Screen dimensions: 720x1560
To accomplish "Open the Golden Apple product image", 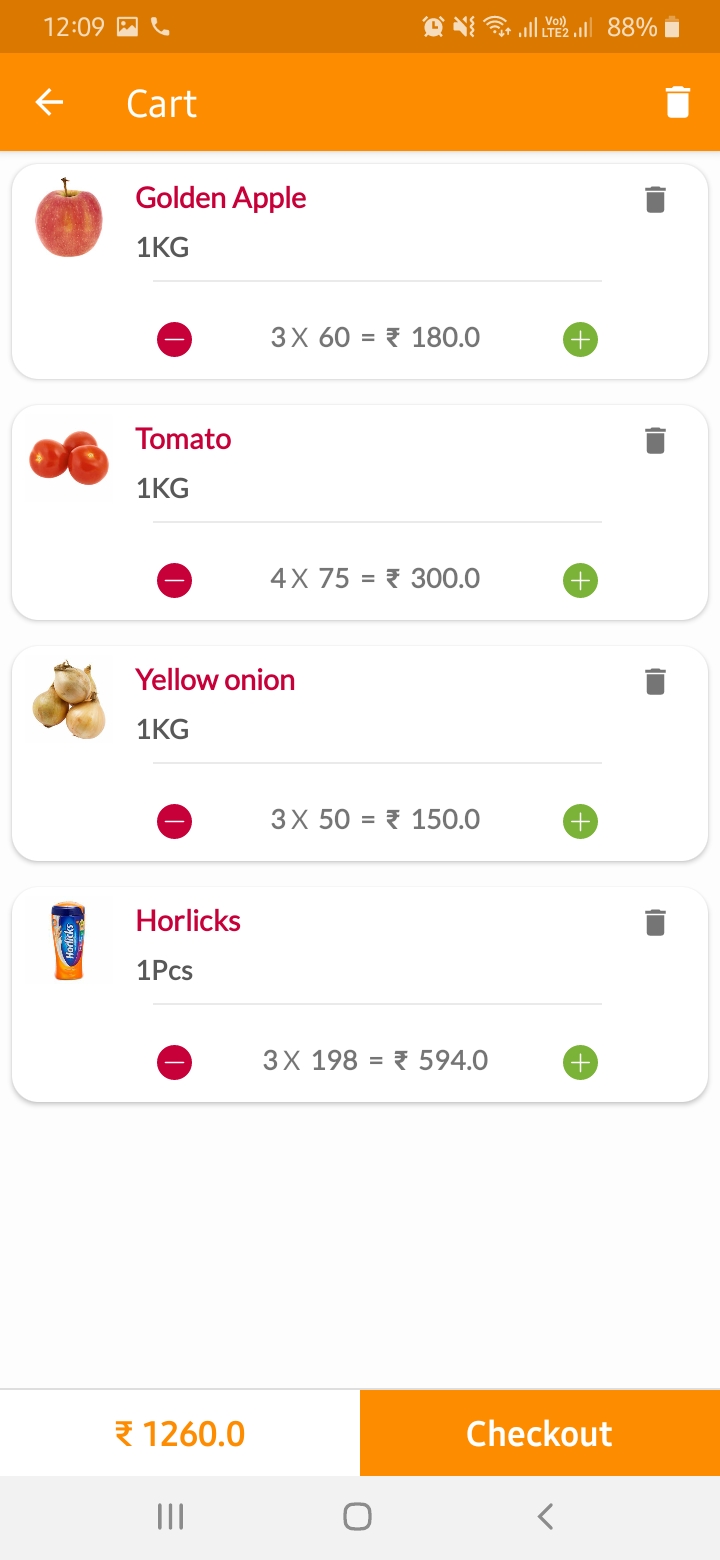I will click(68, 218).
